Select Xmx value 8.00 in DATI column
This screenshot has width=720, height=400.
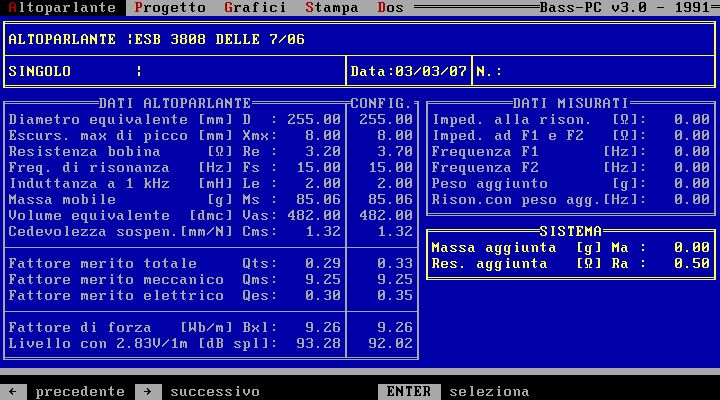point(323,135)
